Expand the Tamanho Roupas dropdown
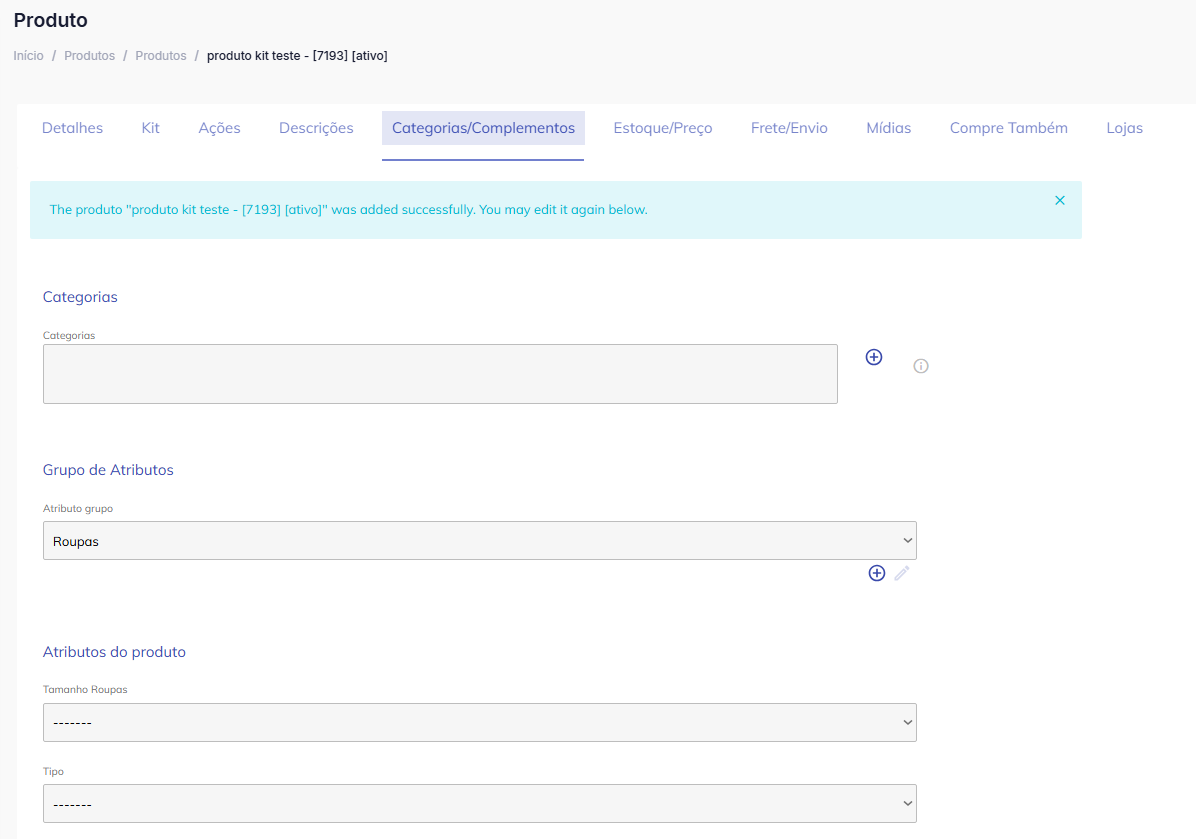This screenshot has height=839, width=1196. click(x=479, y=722)
